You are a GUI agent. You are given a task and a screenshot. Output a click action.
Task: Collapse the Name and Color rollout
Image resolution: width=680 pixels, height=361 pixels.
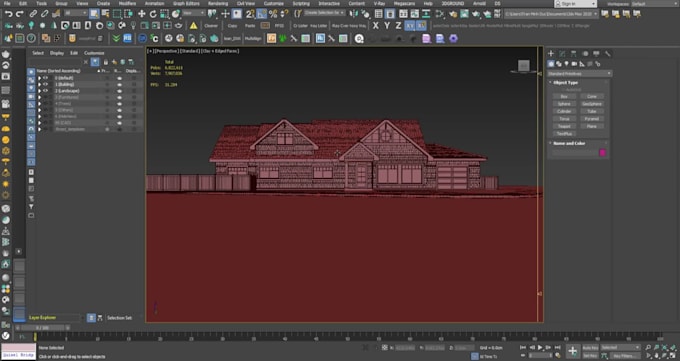tap(569, 143)
